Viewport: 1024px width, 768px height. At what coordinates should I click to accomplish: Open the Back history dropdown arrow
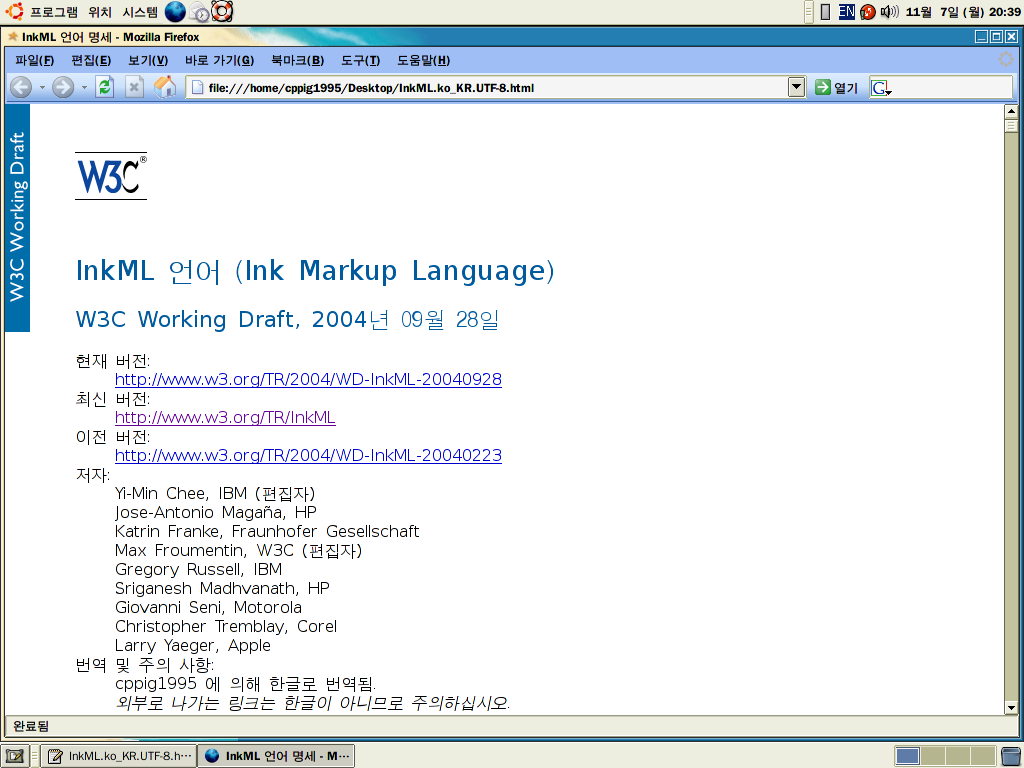tap(42, 88)
